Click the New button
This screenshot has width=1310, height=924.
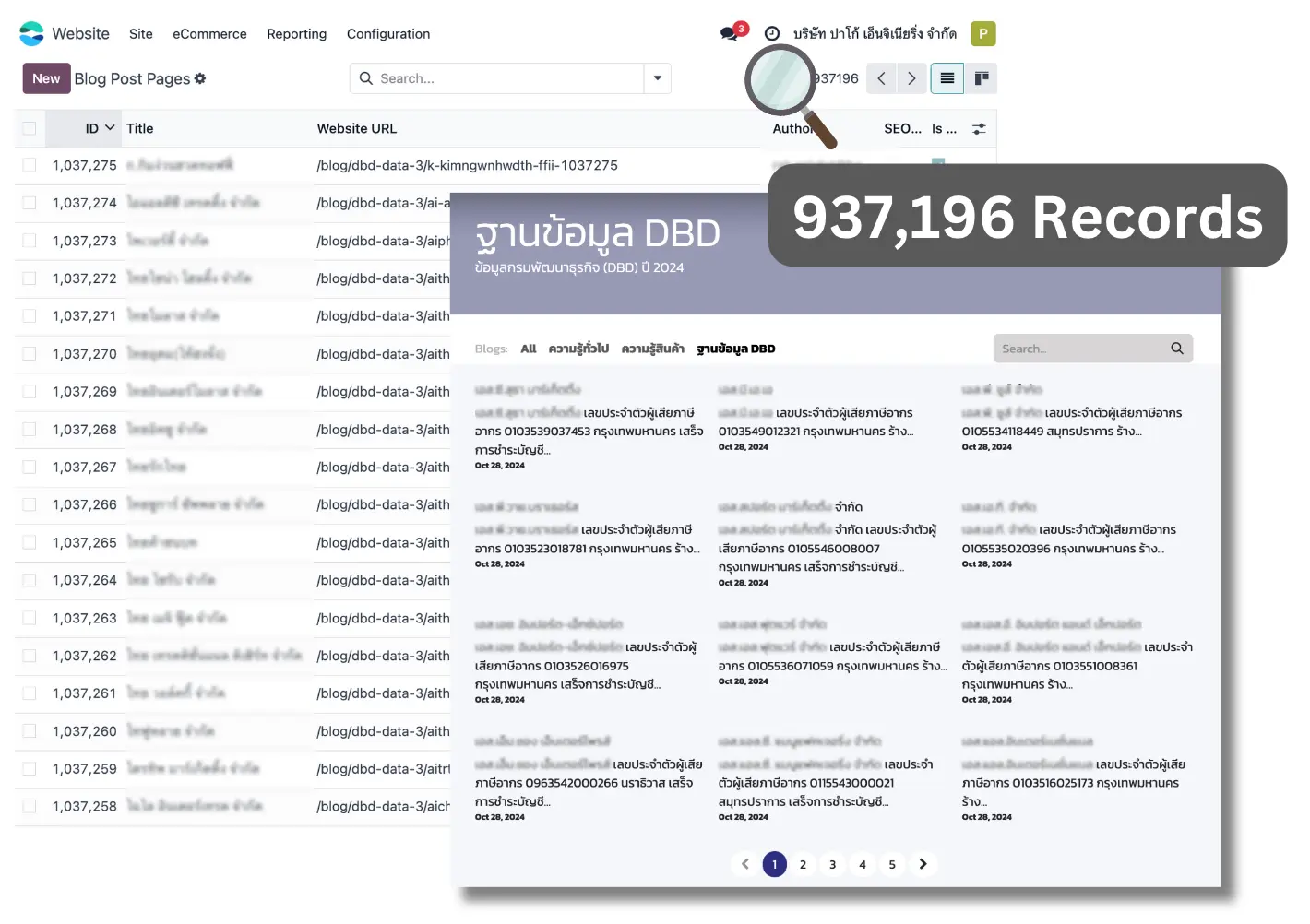pos(46,78)
